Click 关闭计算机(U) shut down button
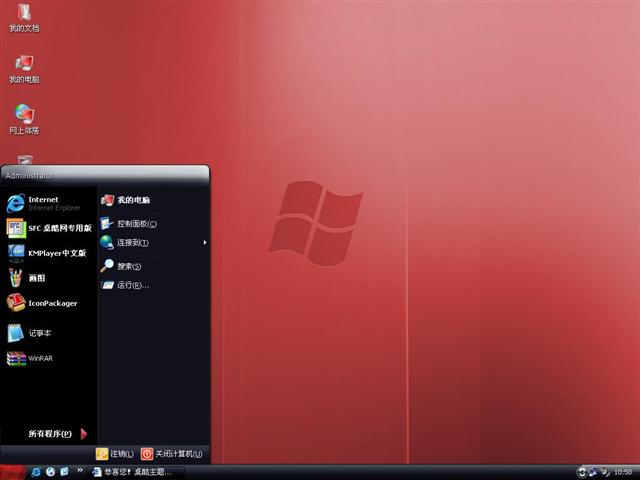This screenshot has height=480, width=640. tap(172, 454)
